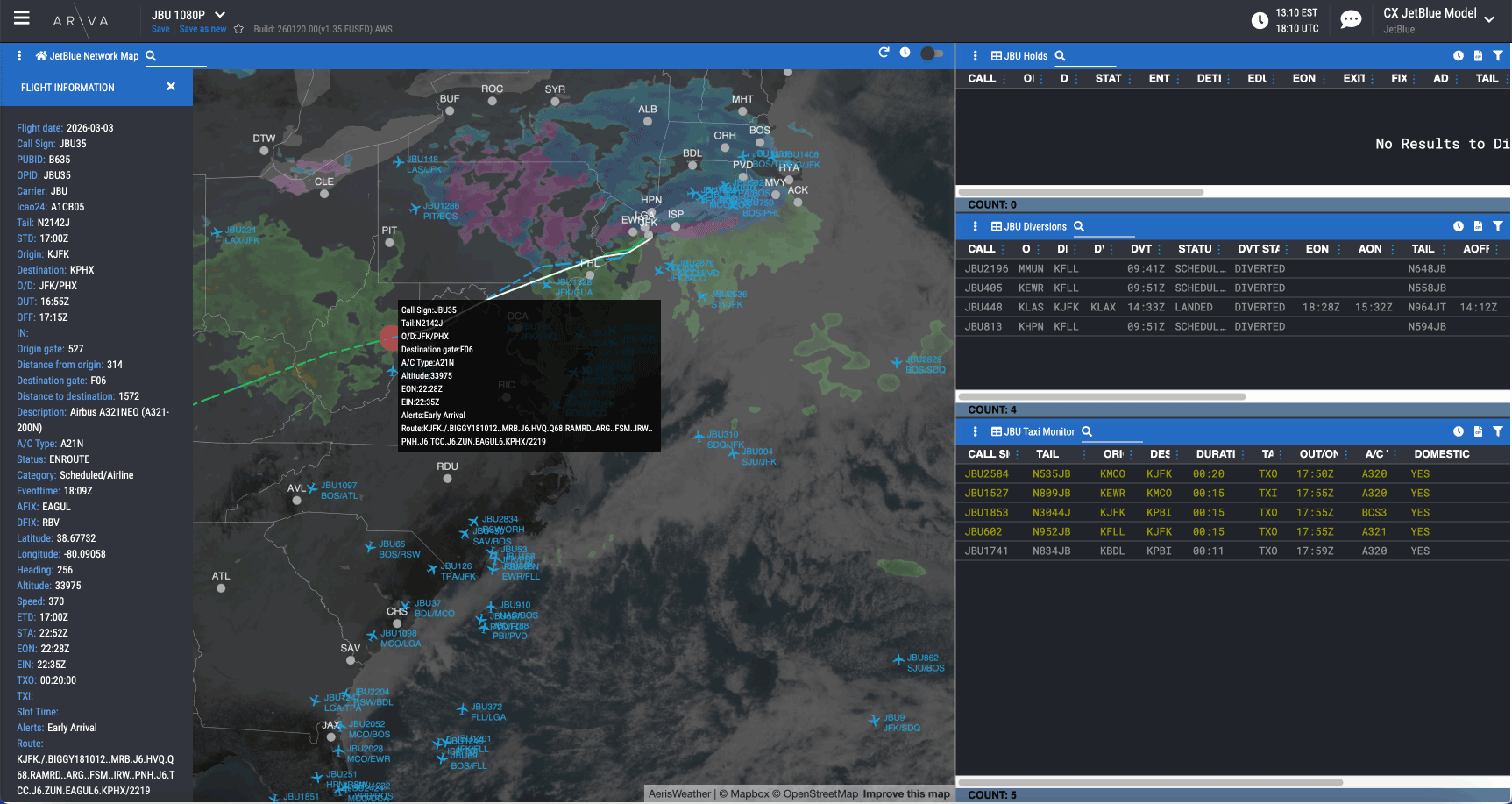Toggle the map switch in map header
The width and height of the screenshot is (1512, 804).
click(x=932, y=53)
